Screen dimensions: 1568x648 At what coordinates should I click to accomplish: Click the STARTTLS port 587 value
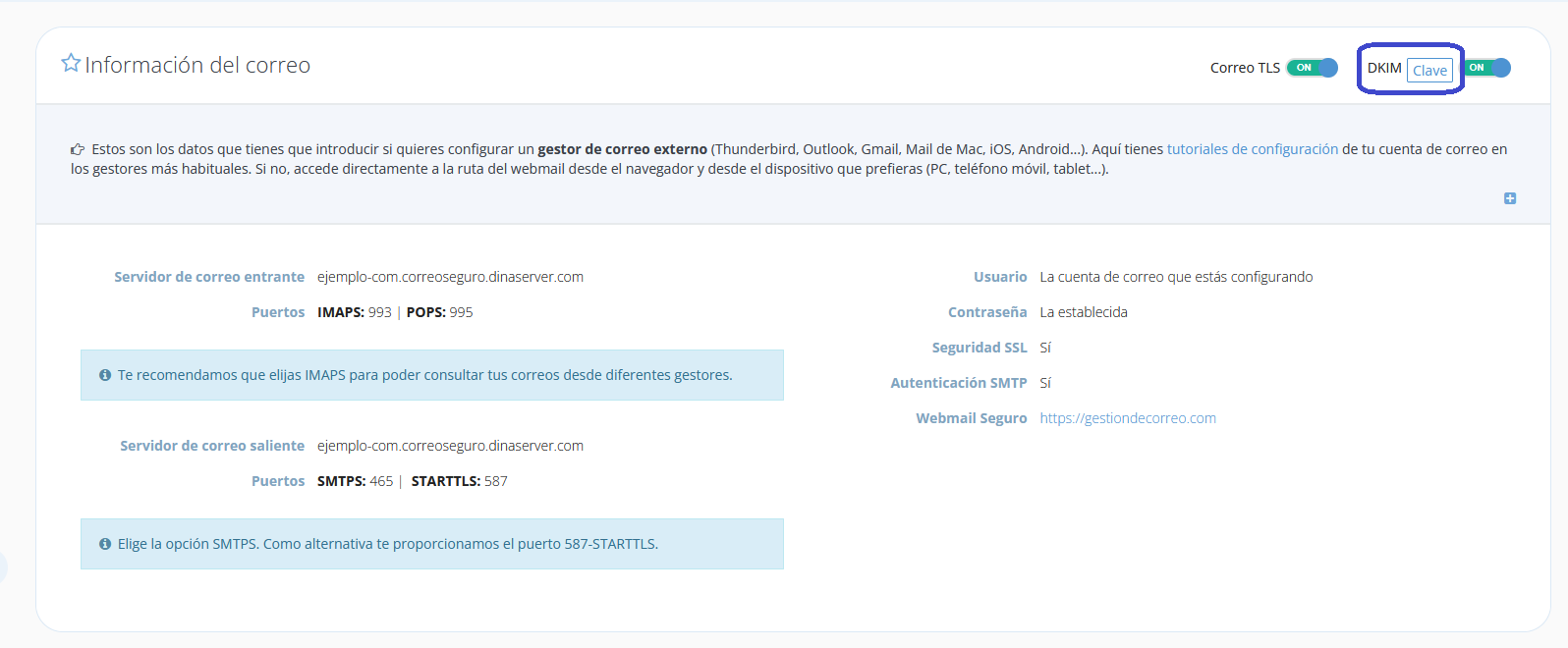click(495, 481)
